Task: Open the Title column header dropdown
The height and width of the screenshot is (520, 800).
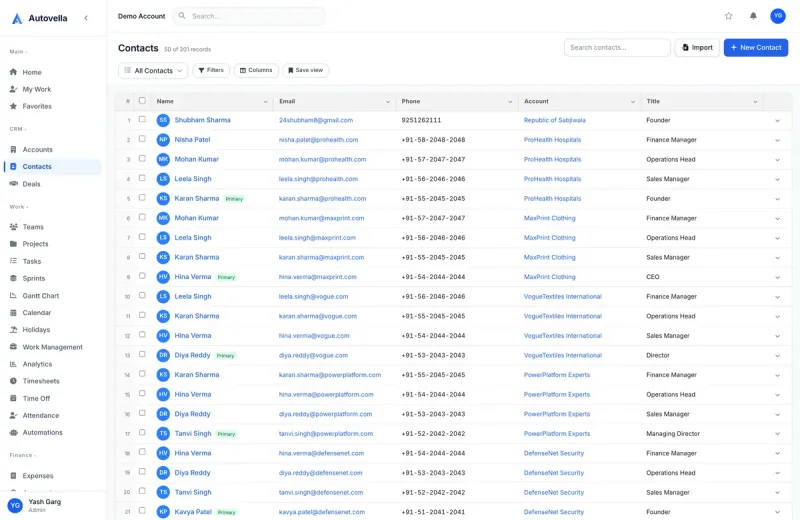Action: click(755, 102)
